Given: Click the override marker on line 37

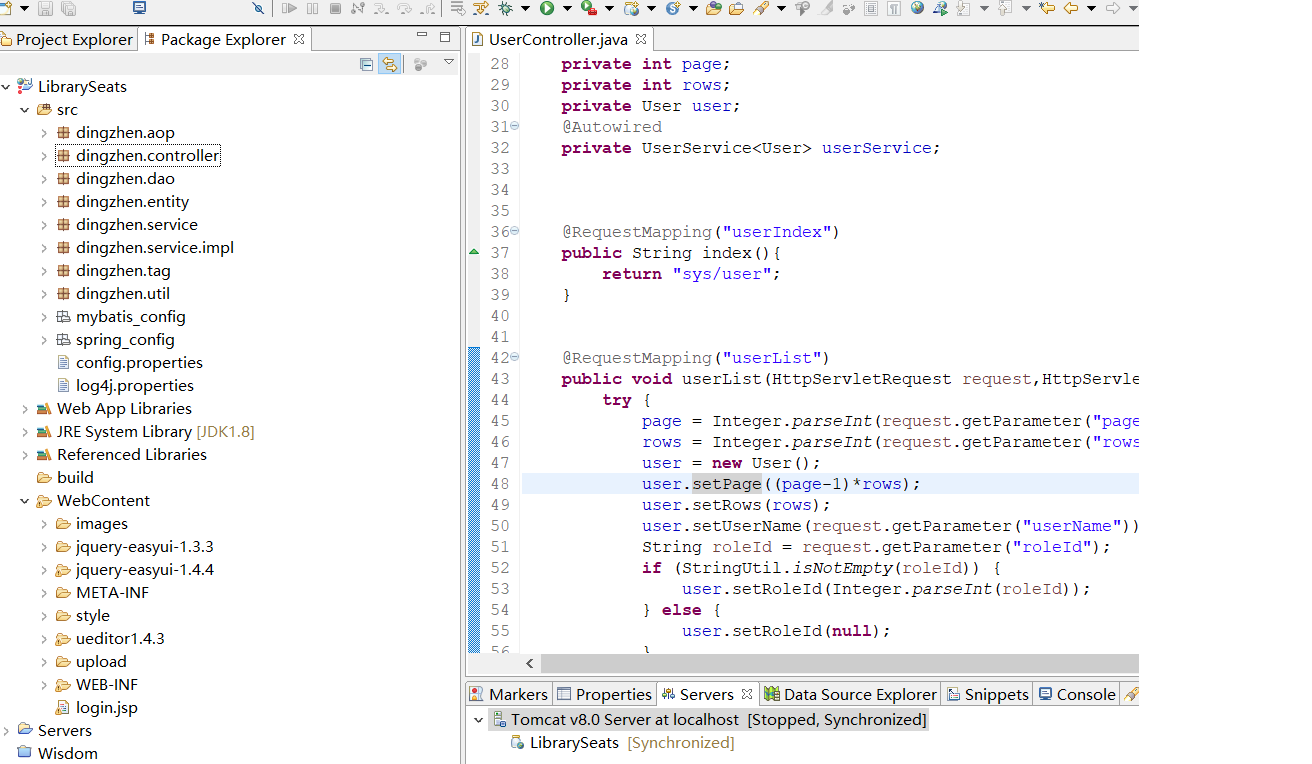Looking at the screenshot, I should coord(474,253).
